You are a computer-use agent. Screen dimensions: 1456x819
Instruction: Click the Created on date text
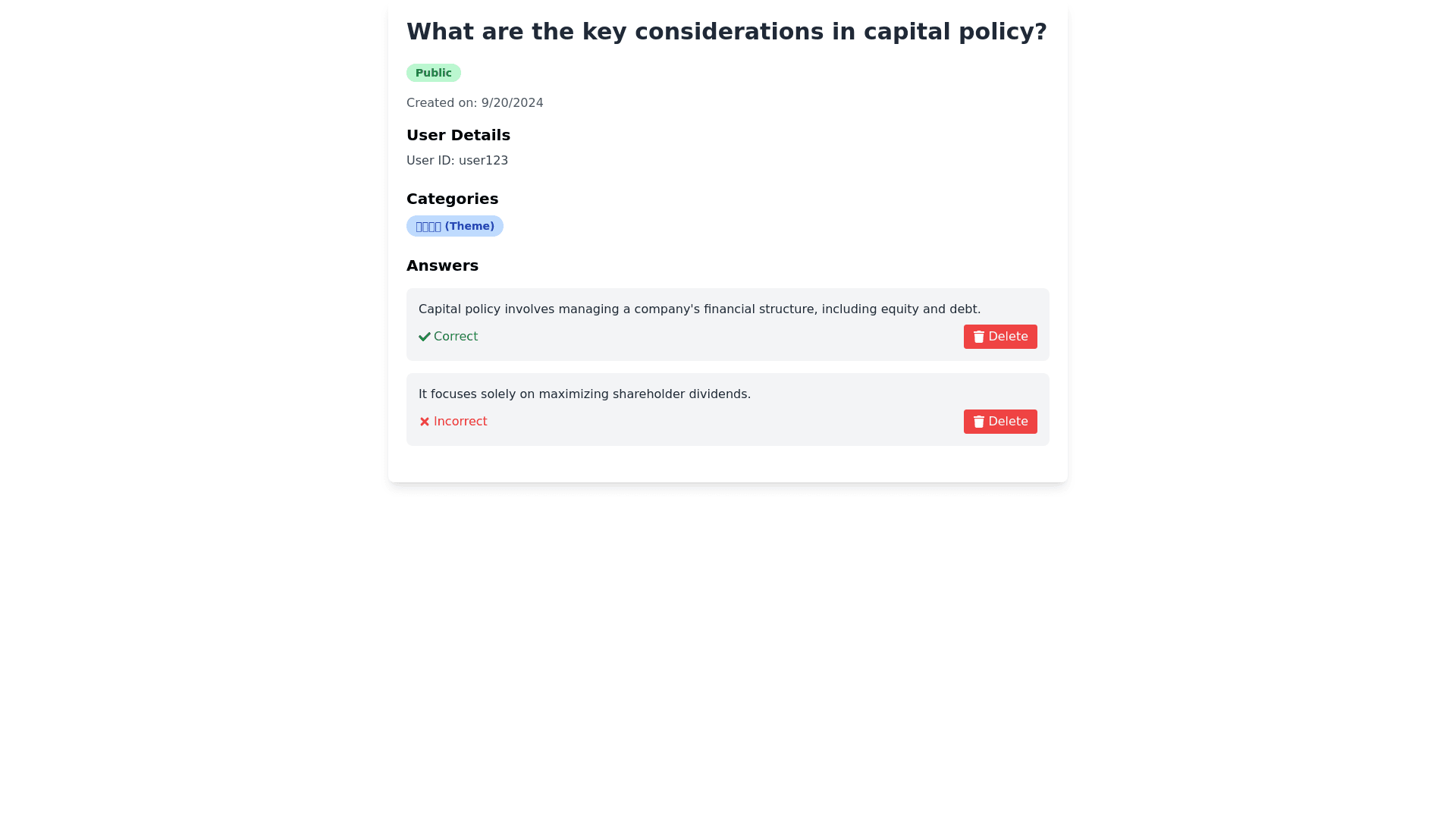click(475, 103)
